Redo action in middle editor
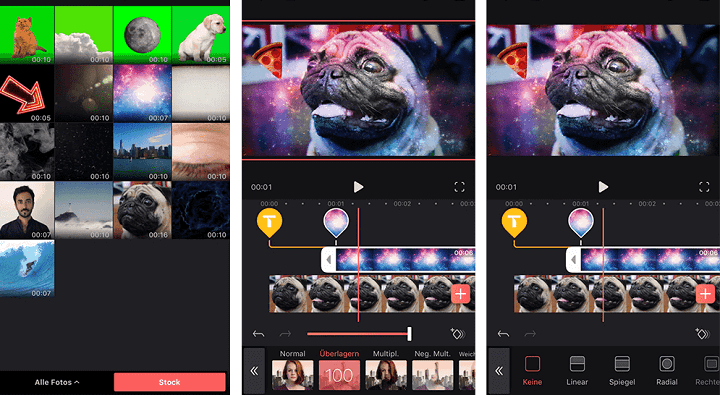The height and width of the screenshot is (395, 720). pos(285,334)
